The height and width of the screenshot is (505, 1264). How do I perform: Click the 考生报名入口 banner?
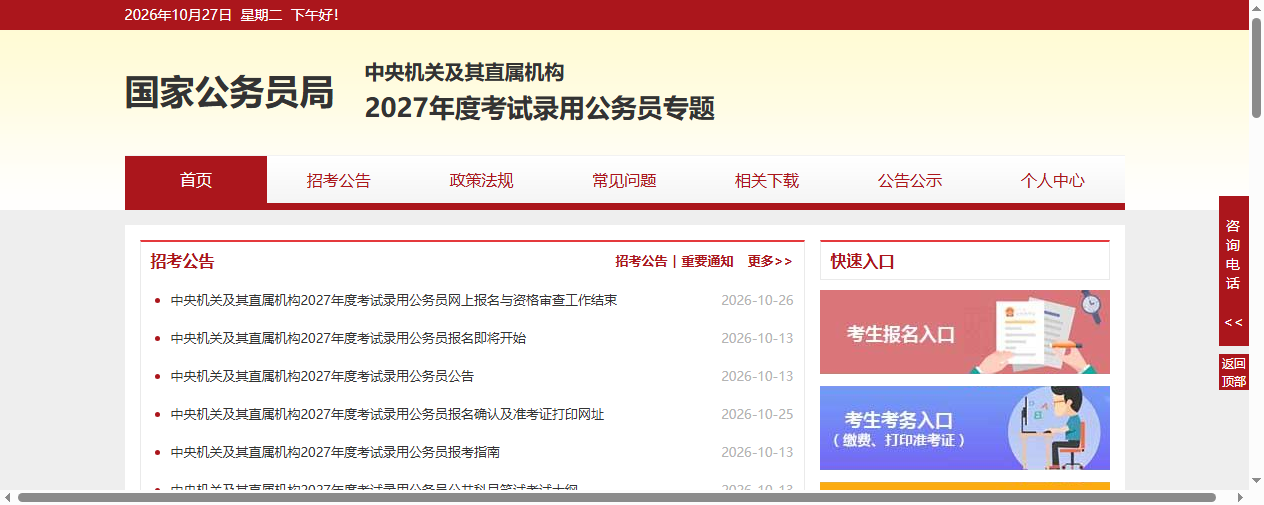[x=965, y=332]
